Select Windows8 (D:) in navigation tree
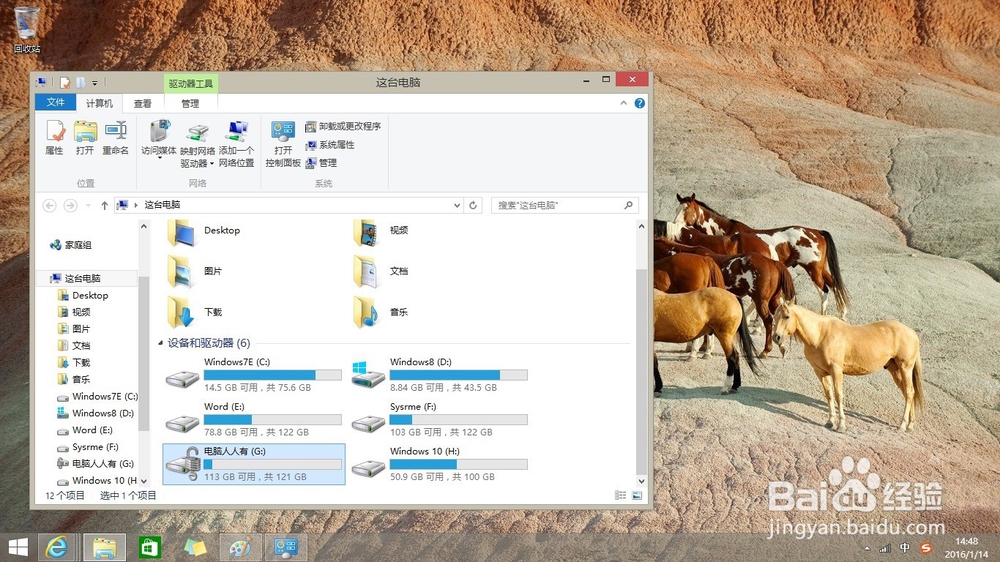Image resolution: width=1000 pixels, height=562 pixels. [96, 413]
